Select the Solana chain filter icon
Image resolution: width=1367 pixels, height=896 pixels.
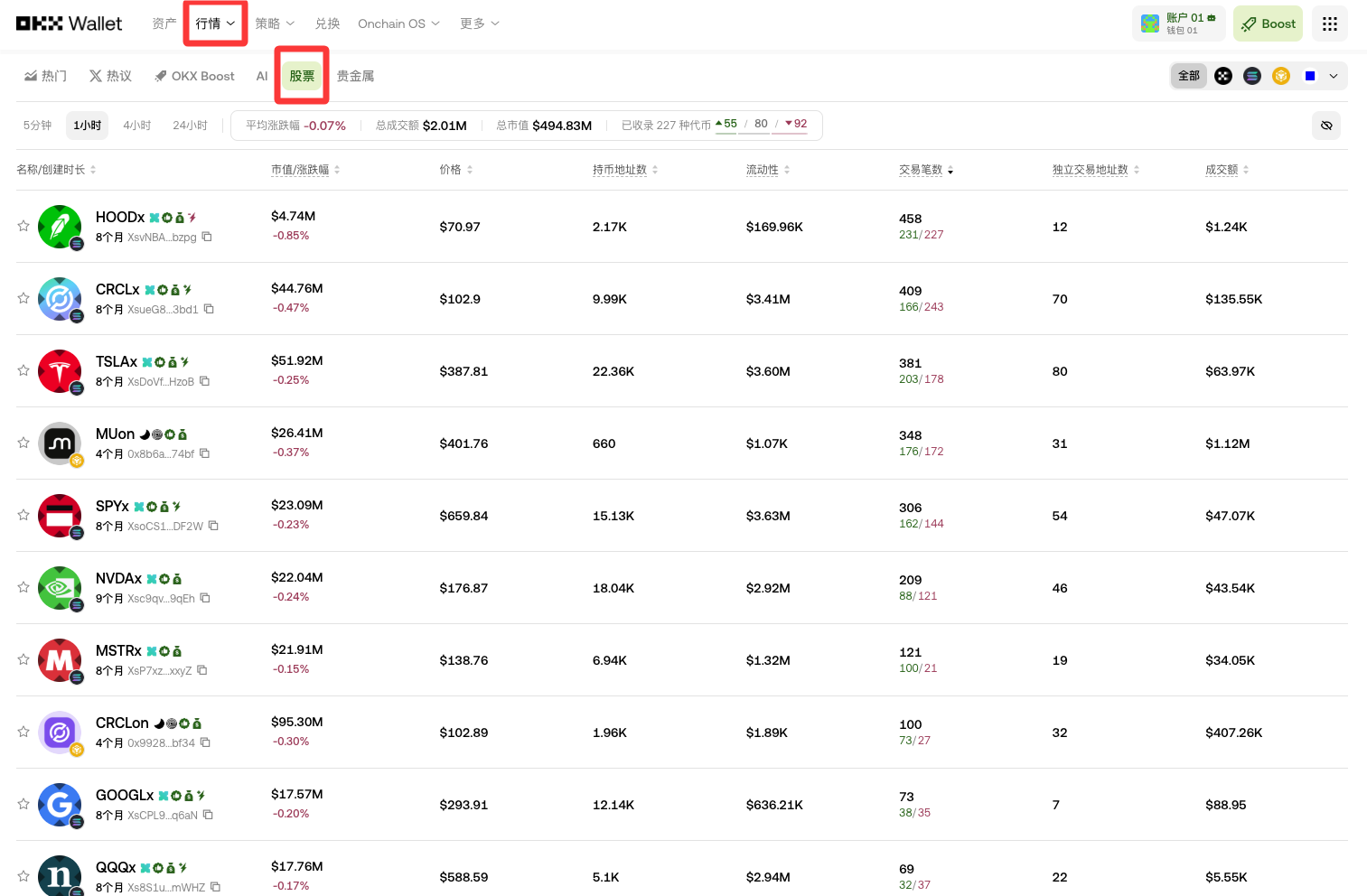(1252, 76)
